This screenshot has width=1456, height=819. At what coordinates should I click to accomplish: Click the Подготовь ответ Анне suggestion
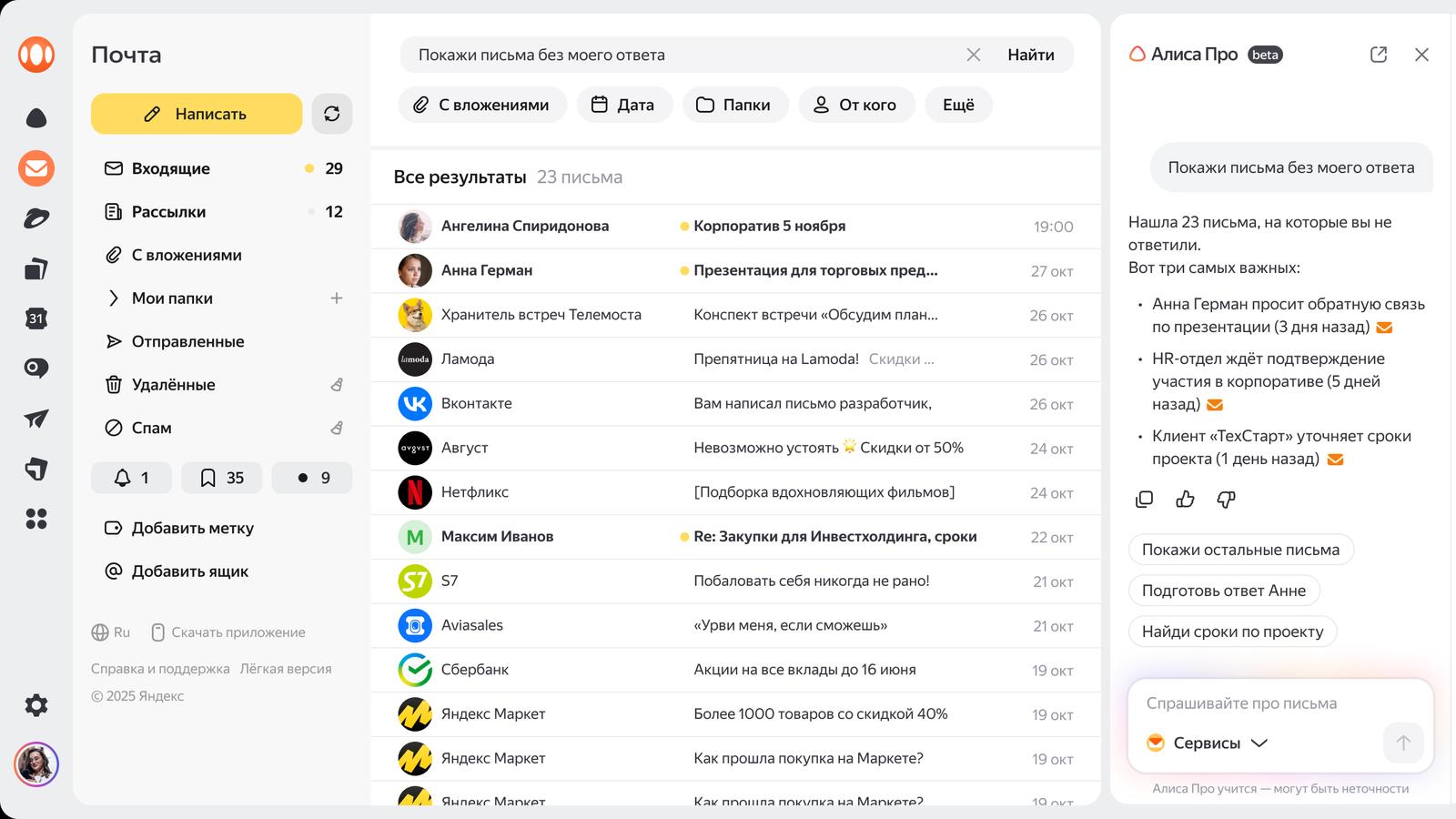pyautogui.click(x=1224, y=591)
